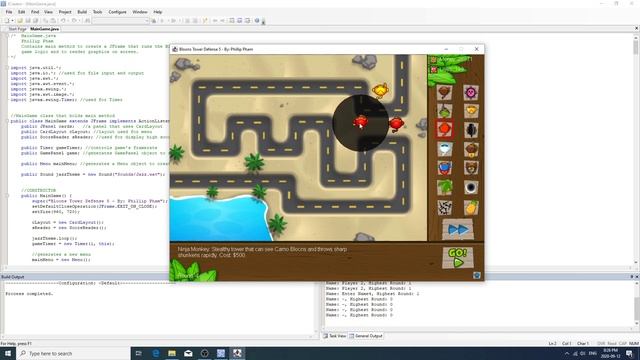This screenshot has width=640, height=360.
Task: Click the 'Ln 2' status bar entry
Action: click(552, 344)
